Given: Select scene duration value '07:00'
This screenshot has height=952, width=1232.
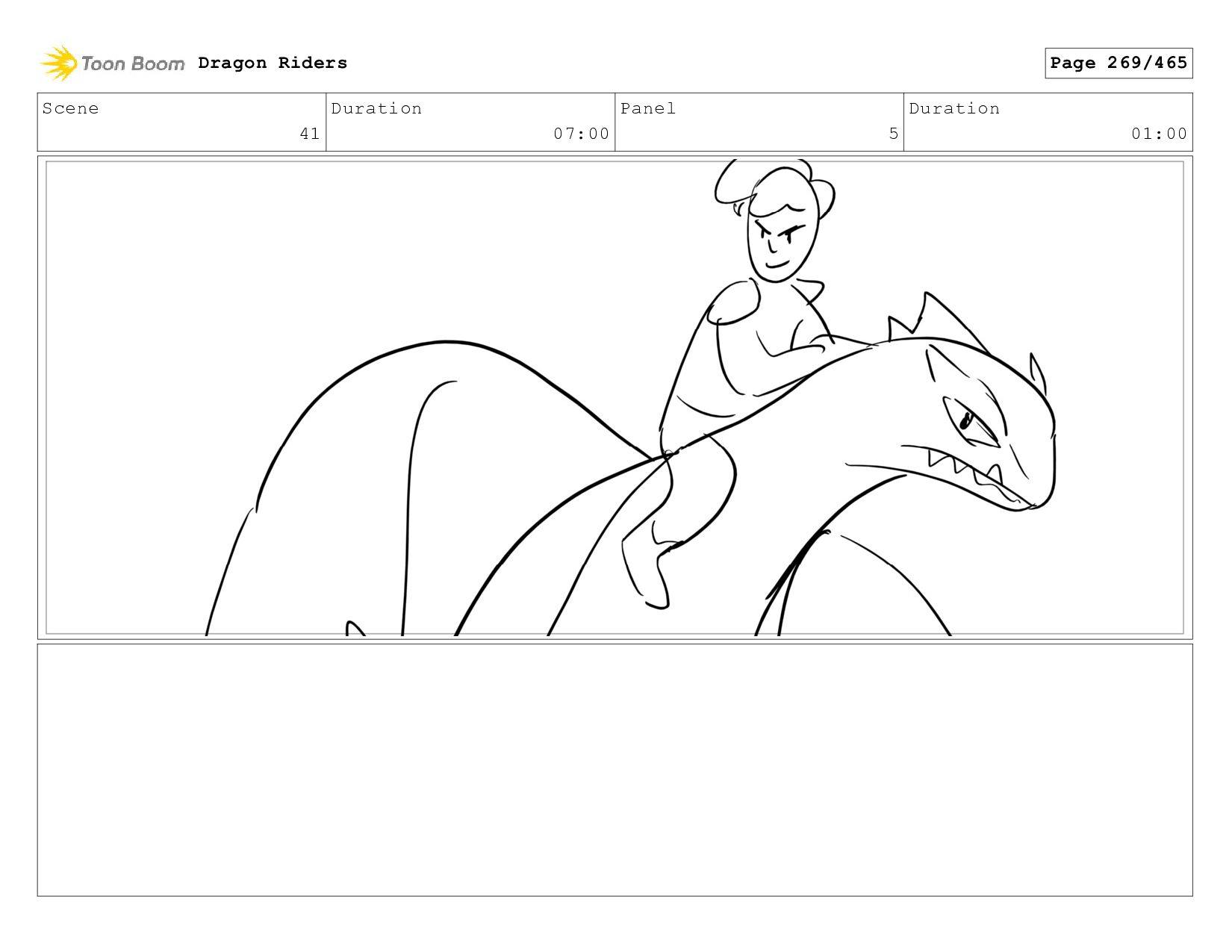Looking at the screenshot, I should pos(582,134).
